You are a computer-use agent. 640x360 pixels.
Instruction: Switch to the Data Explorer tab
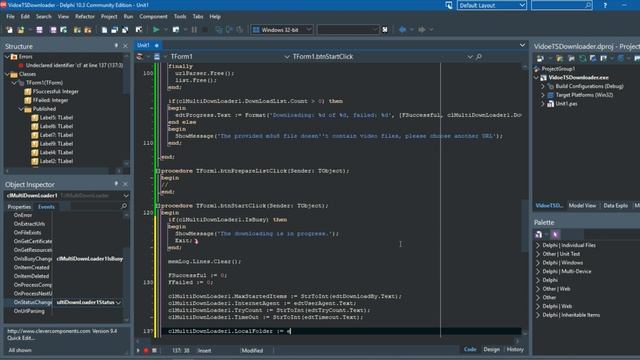[616, 206]
